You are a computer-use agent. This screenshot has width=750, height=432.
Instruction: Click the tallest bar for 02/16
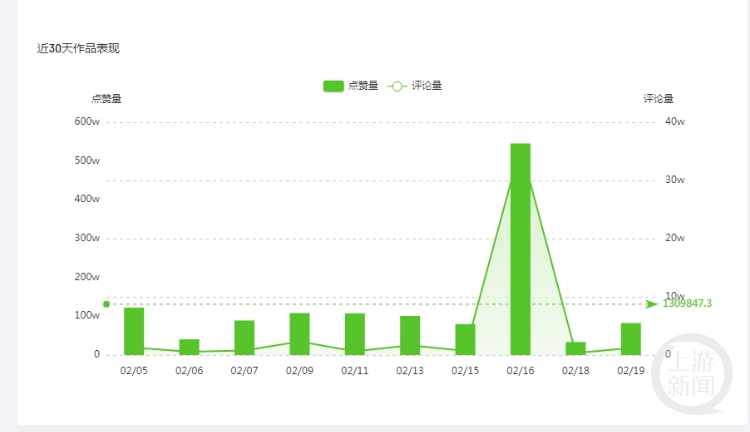[x=520, y=249]
